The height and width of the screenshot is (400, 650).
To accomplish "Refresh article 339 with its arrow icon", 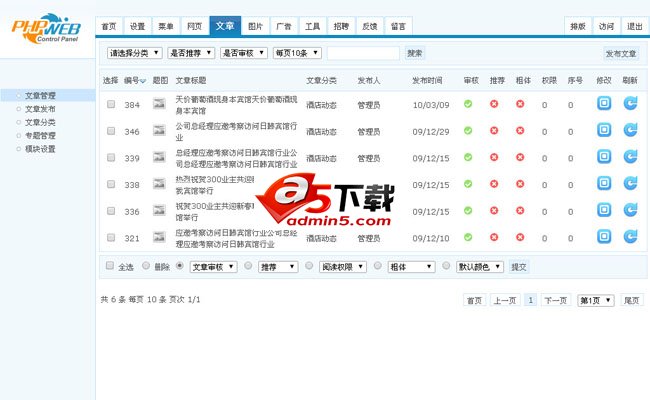I will [630, 157].
